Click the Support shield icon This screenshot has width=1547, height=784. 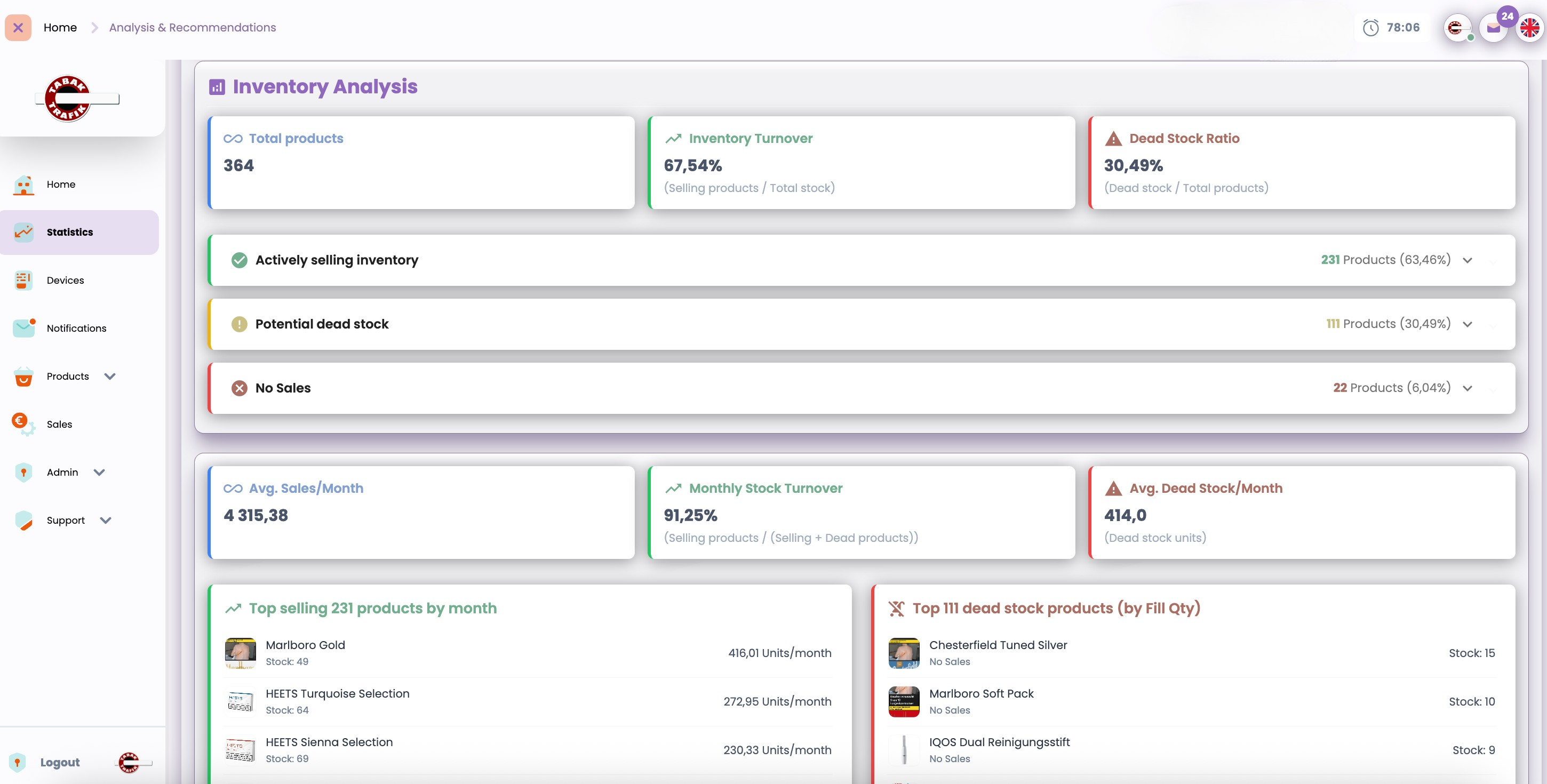[22, 520]
